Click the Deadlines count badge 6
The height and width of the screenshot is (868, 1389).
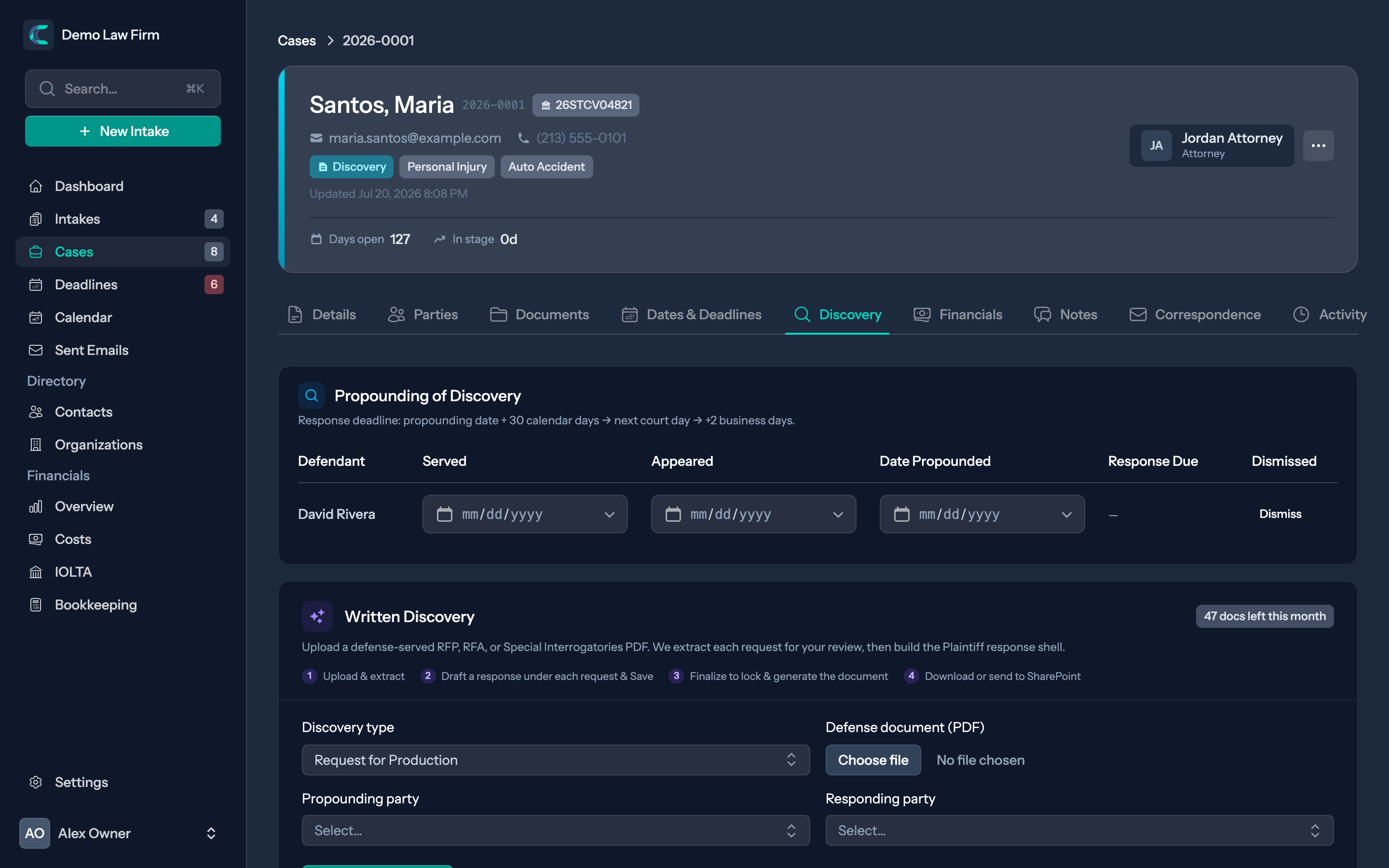[x=214, y=285]
